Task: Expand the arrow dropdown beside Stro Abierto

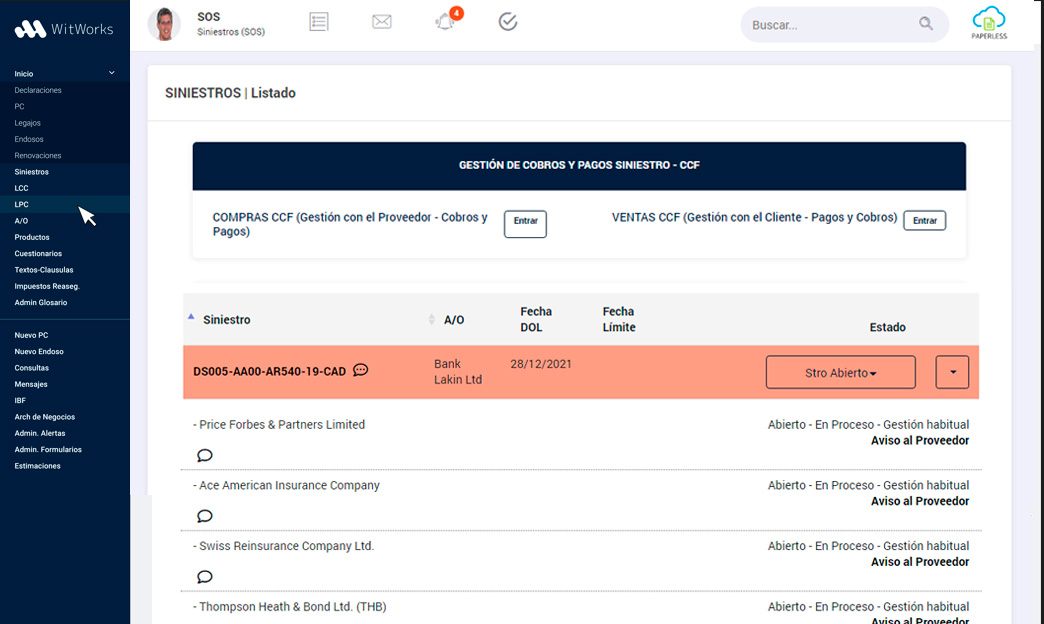Action: click(x=952, y=372)
